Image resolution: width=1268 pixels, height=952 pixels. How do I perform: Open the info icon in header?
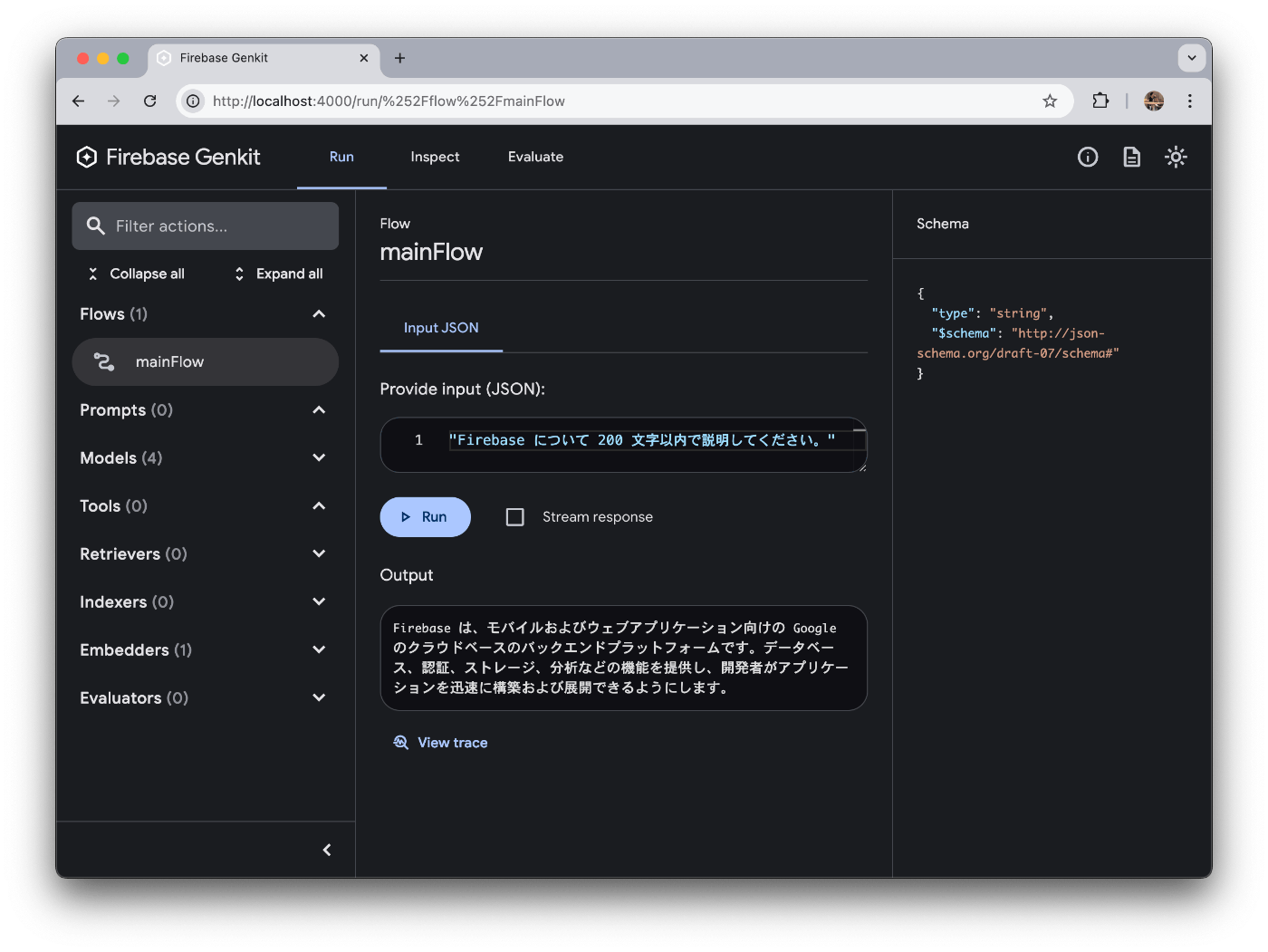tap(1088, 157)
